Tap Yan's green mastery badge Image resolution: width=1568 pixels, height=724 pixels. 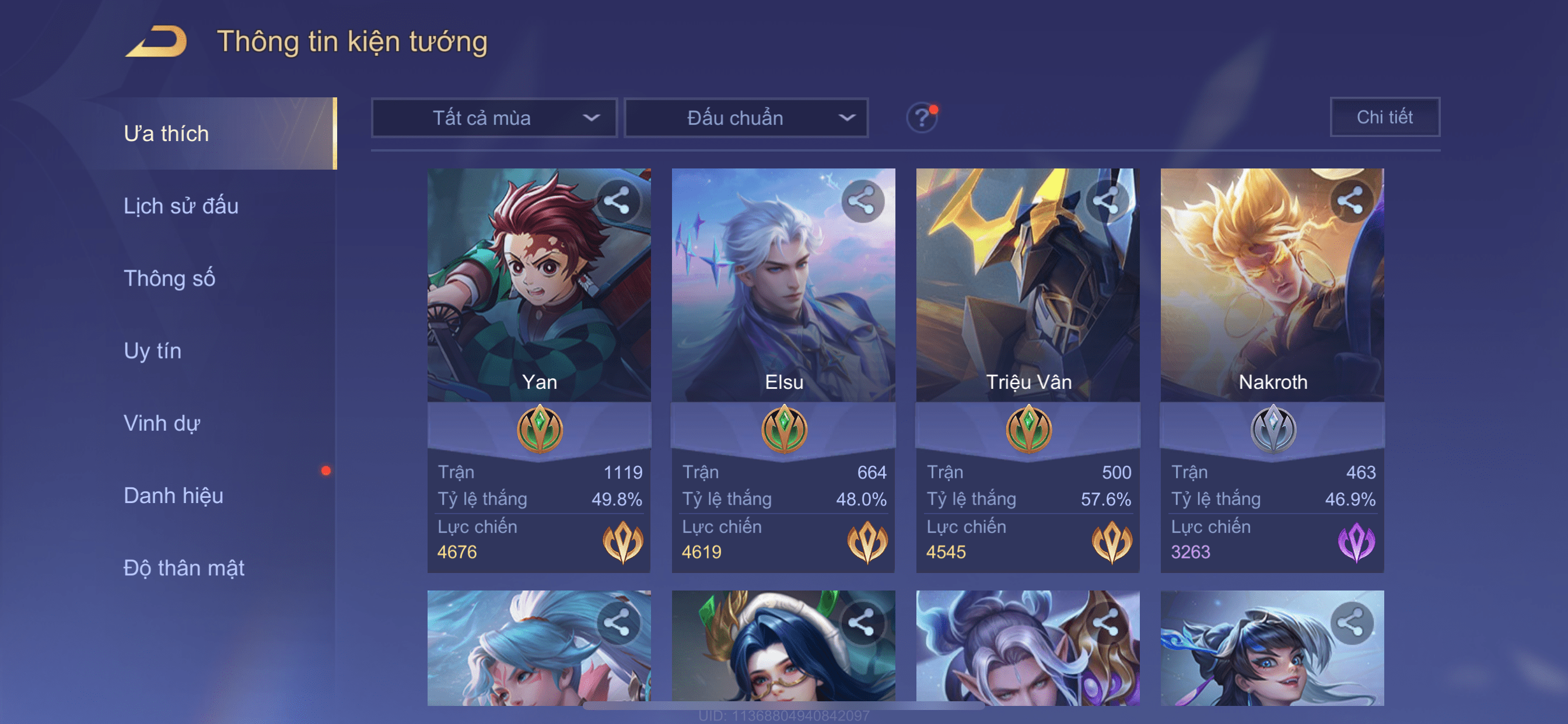pos(540,429)
